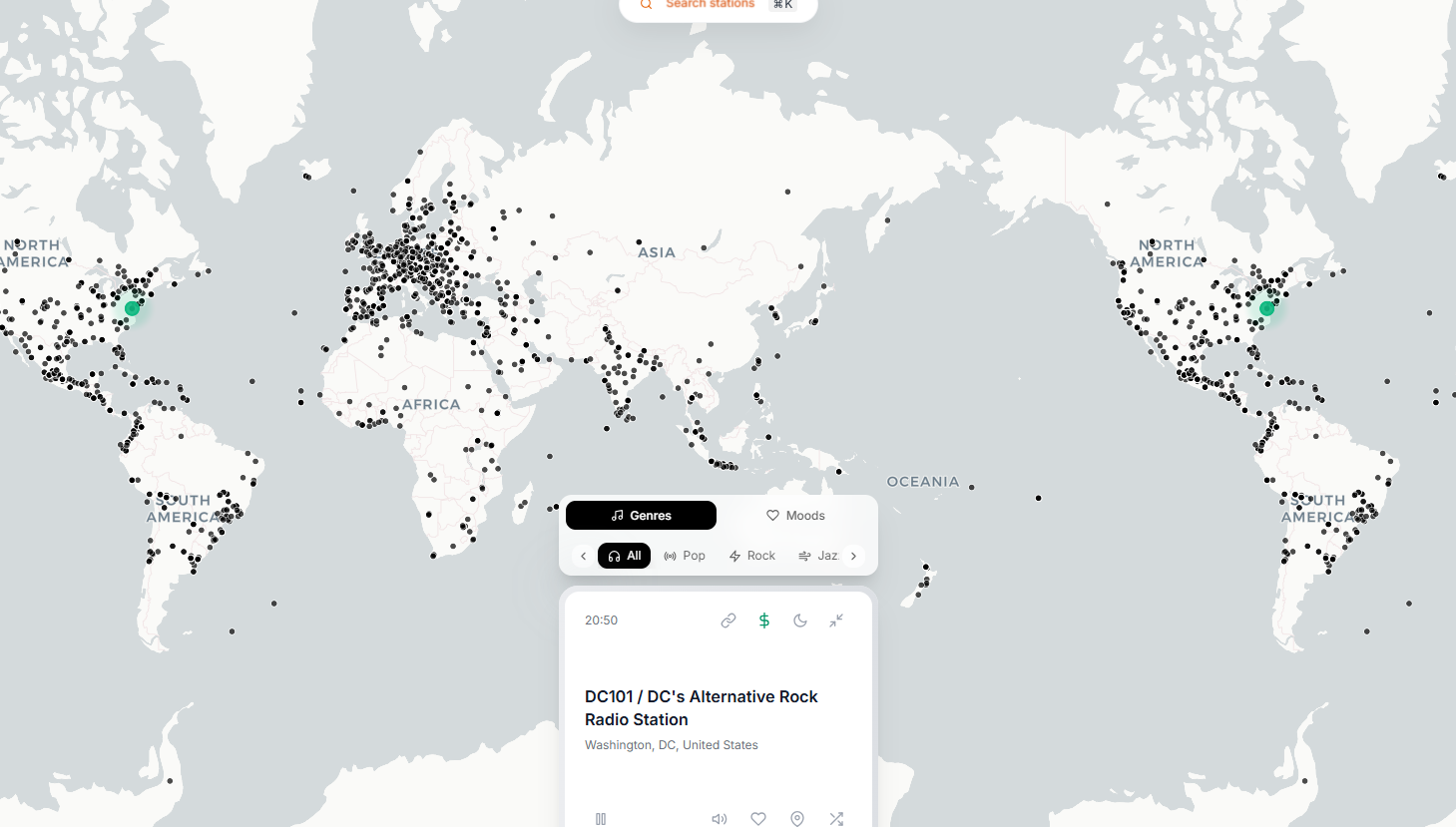Filter stations by Pop genre
Screen dimensions: 1456x827
[x=685, y=556]
